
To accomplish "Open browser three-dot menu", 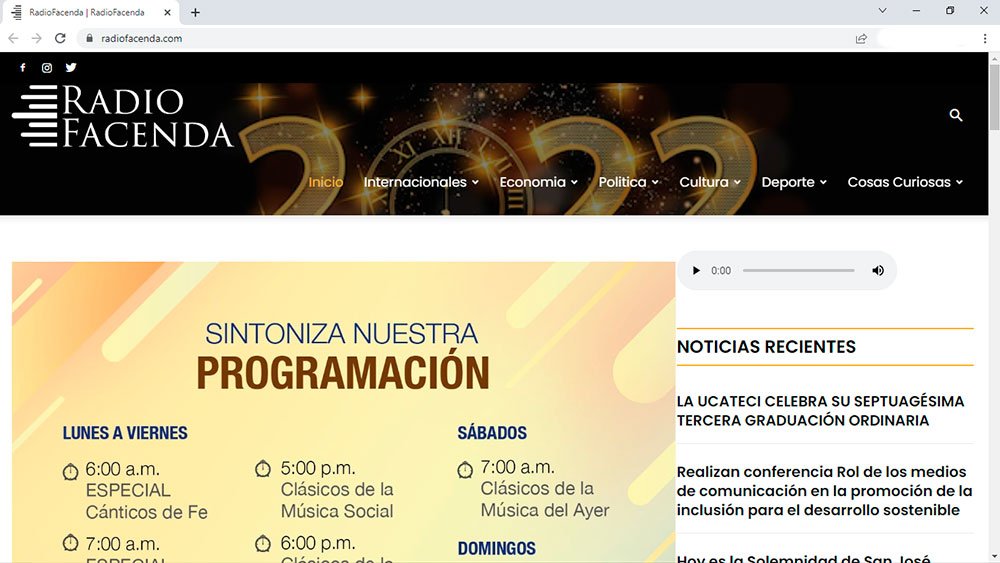I will pos(985,38).
